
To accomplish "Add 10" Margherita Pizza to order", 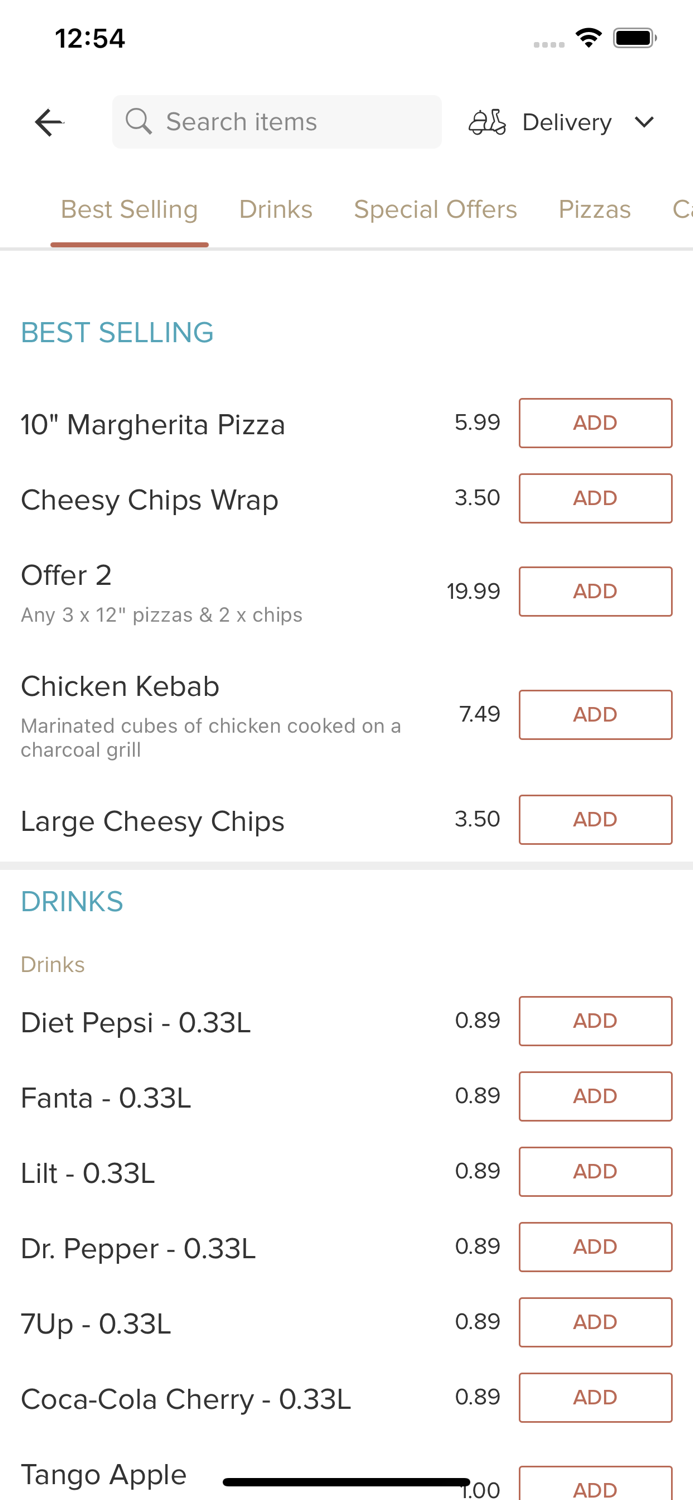I will pyautogui.click(x=595, y=423).
